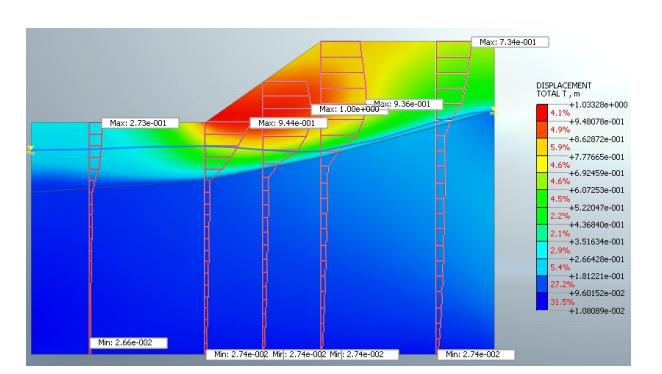Click legend value +8.62872e-001
Viewport: 662px width, 374px height.
click(x=597, y=139)
